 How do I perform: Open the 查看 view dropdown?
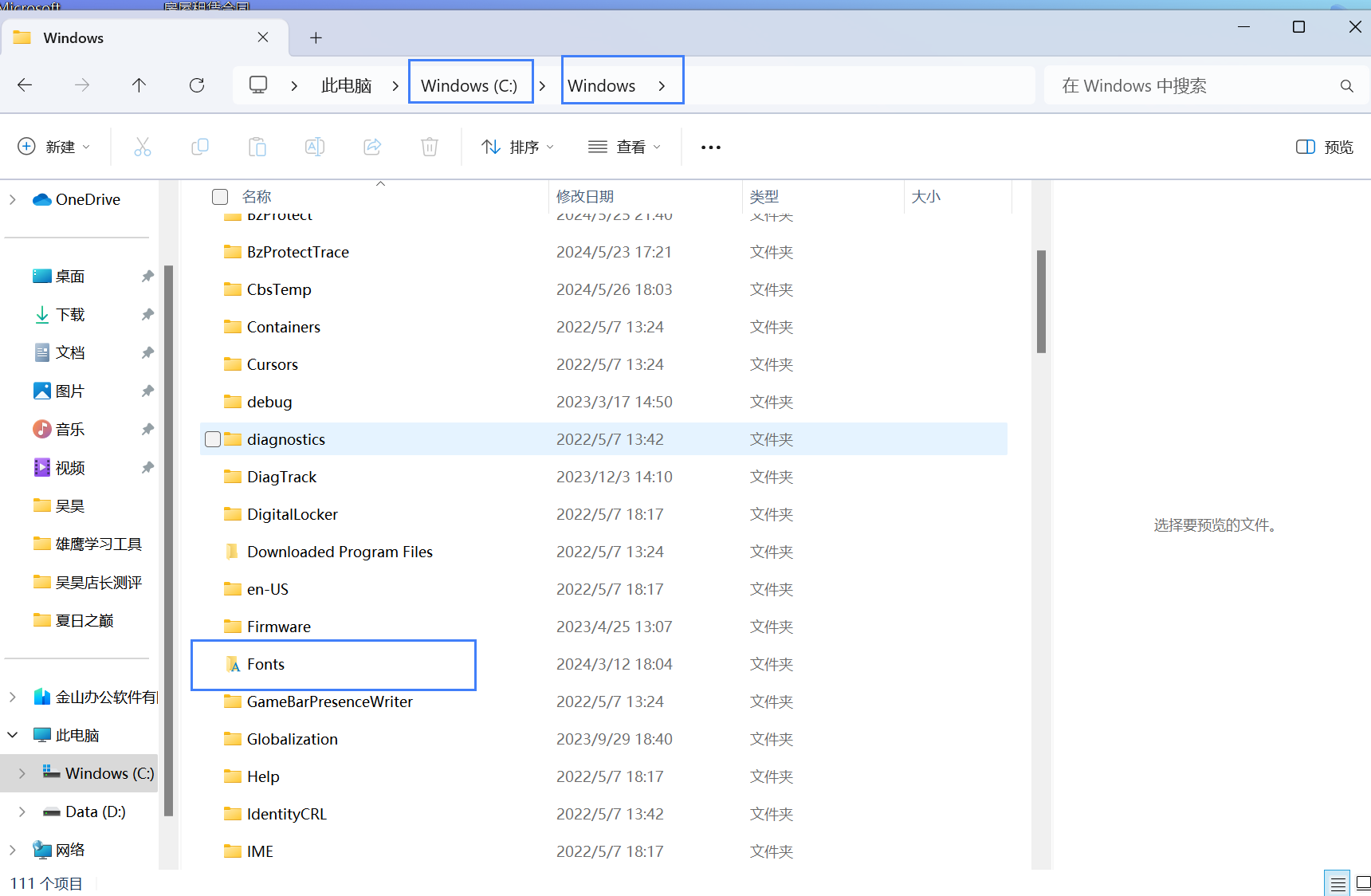[624, 147]
